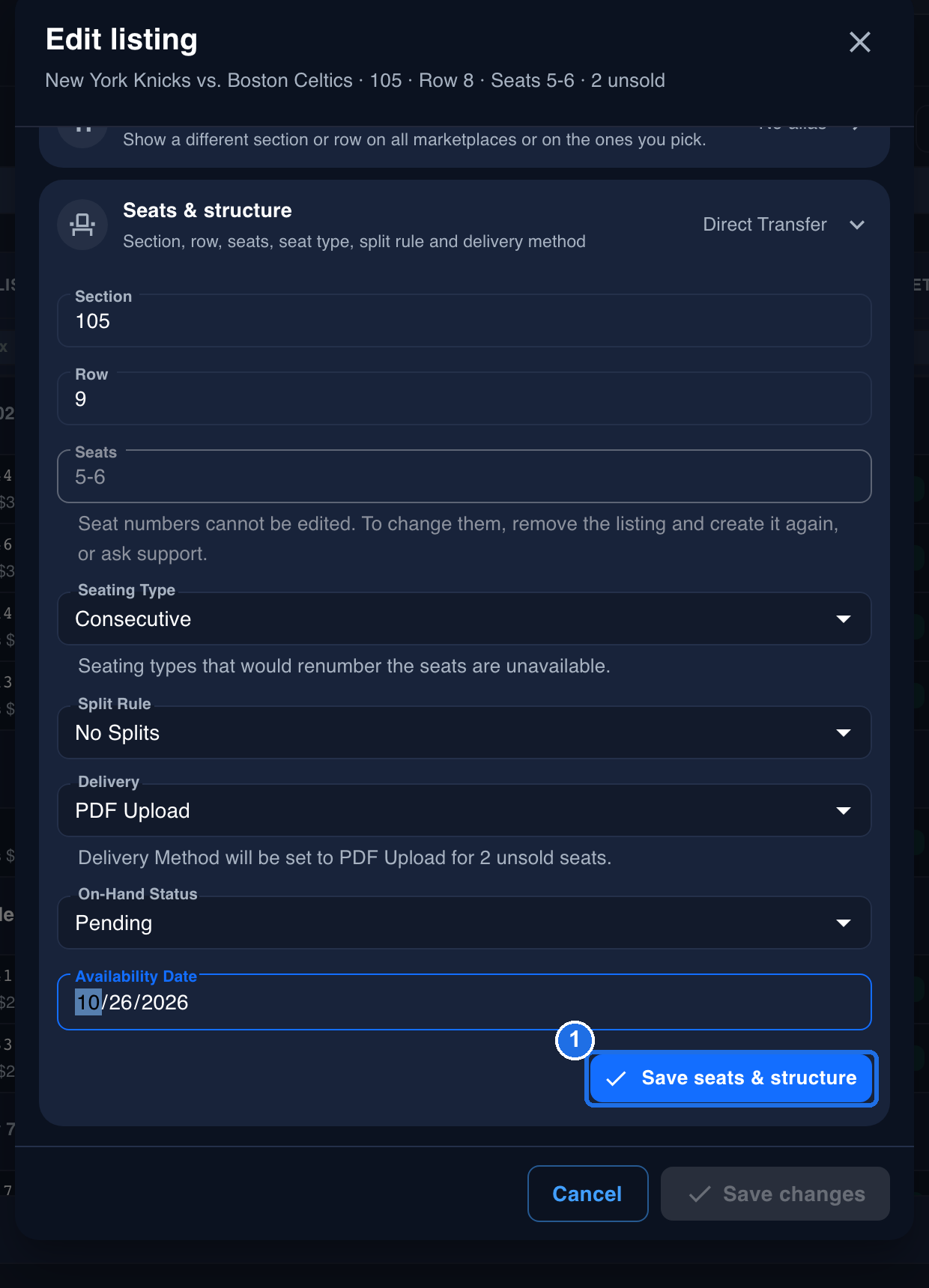929x1288 pixels.
Task: Click the Row input field
Action: 464,398
